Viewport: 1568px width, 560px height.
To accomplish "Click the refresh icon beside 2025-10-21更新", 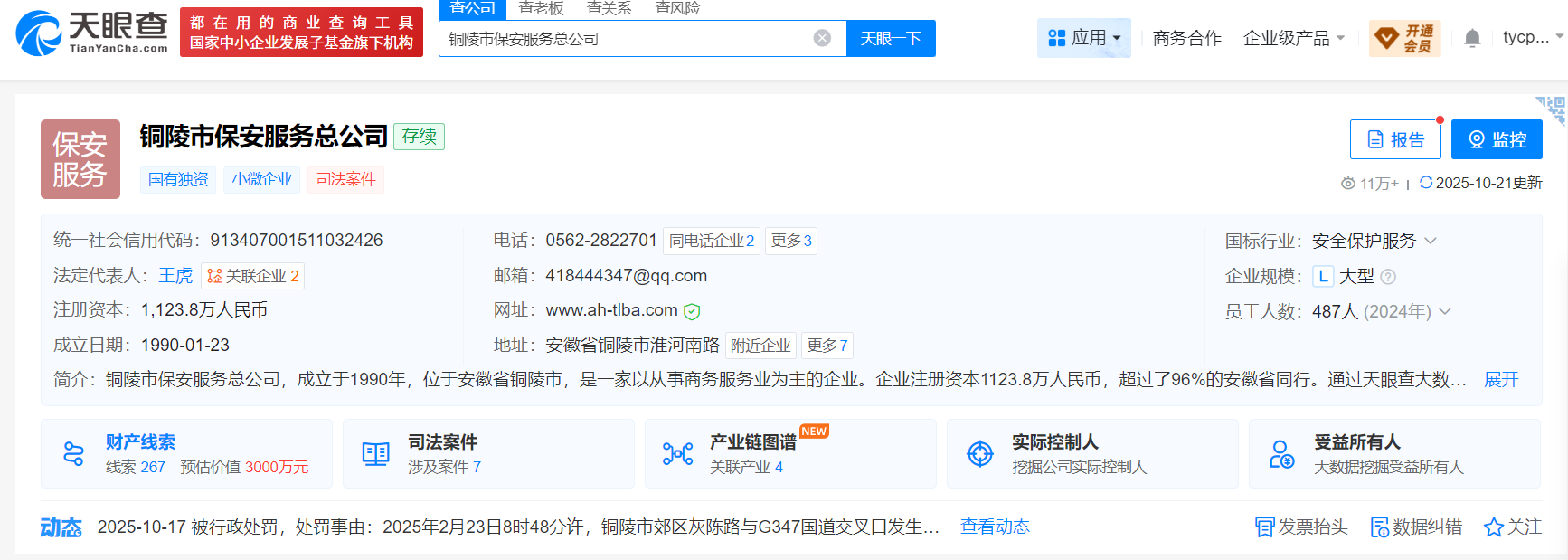I will pyautogui.click(x=1426, y=183).
